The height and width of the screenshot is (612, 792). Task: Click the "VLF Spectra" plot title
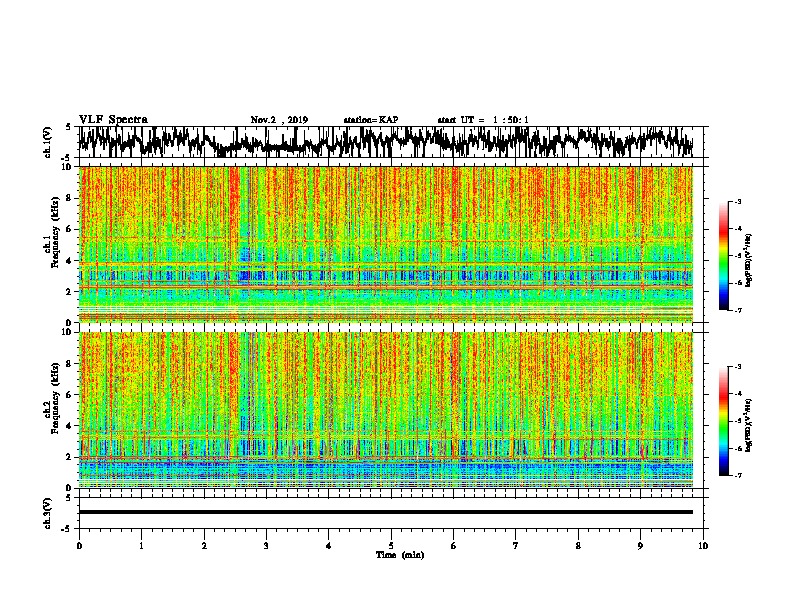click(x=113, y=120)
